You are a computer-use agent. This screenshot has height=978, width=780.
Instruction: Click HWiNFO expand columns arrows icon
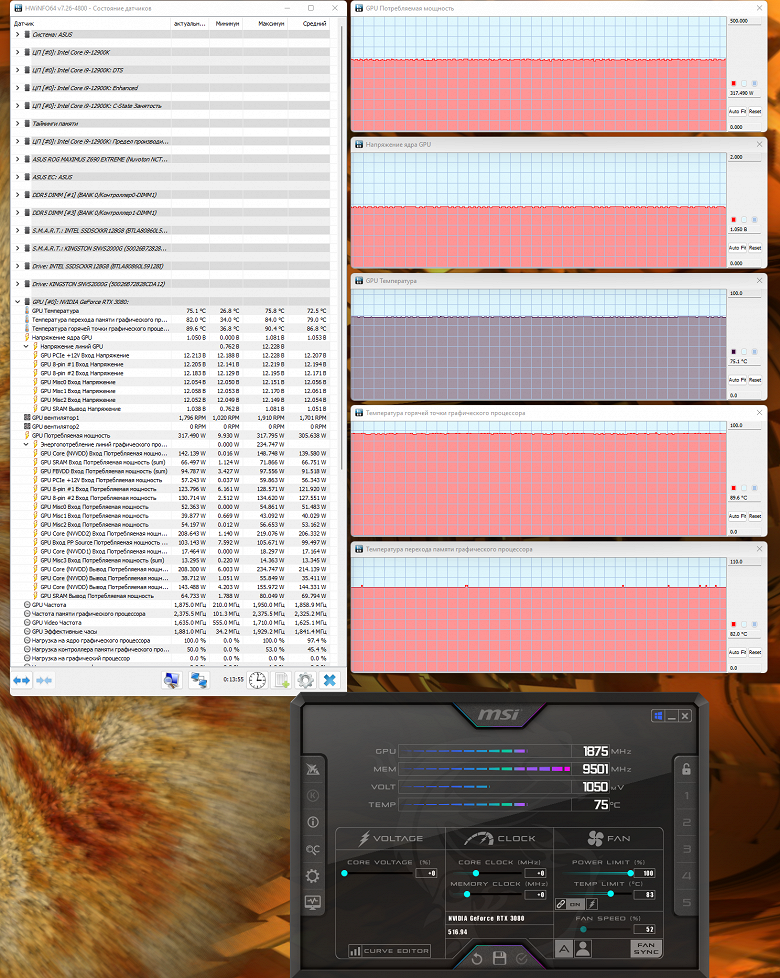[22, 680]
